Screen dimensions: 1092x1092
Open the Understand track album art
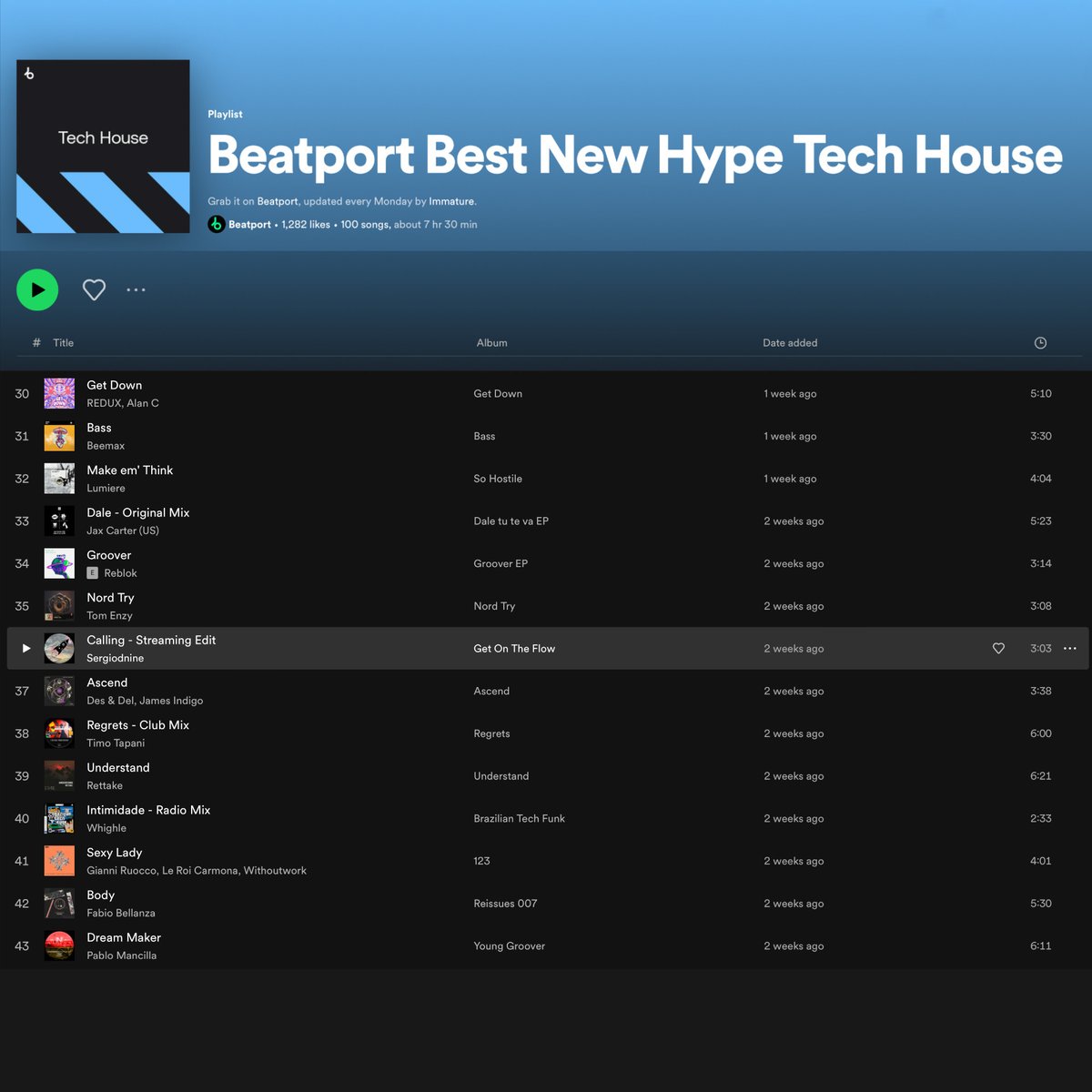coord(59,775)
